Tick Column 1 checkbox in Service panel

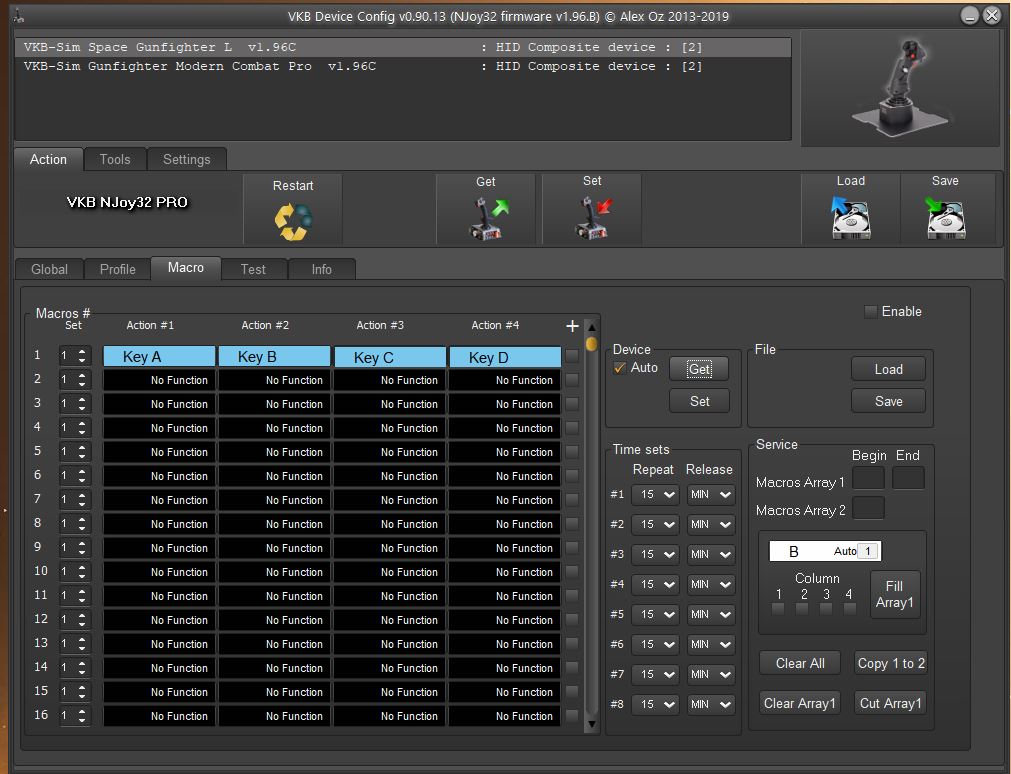click(778, 609)
